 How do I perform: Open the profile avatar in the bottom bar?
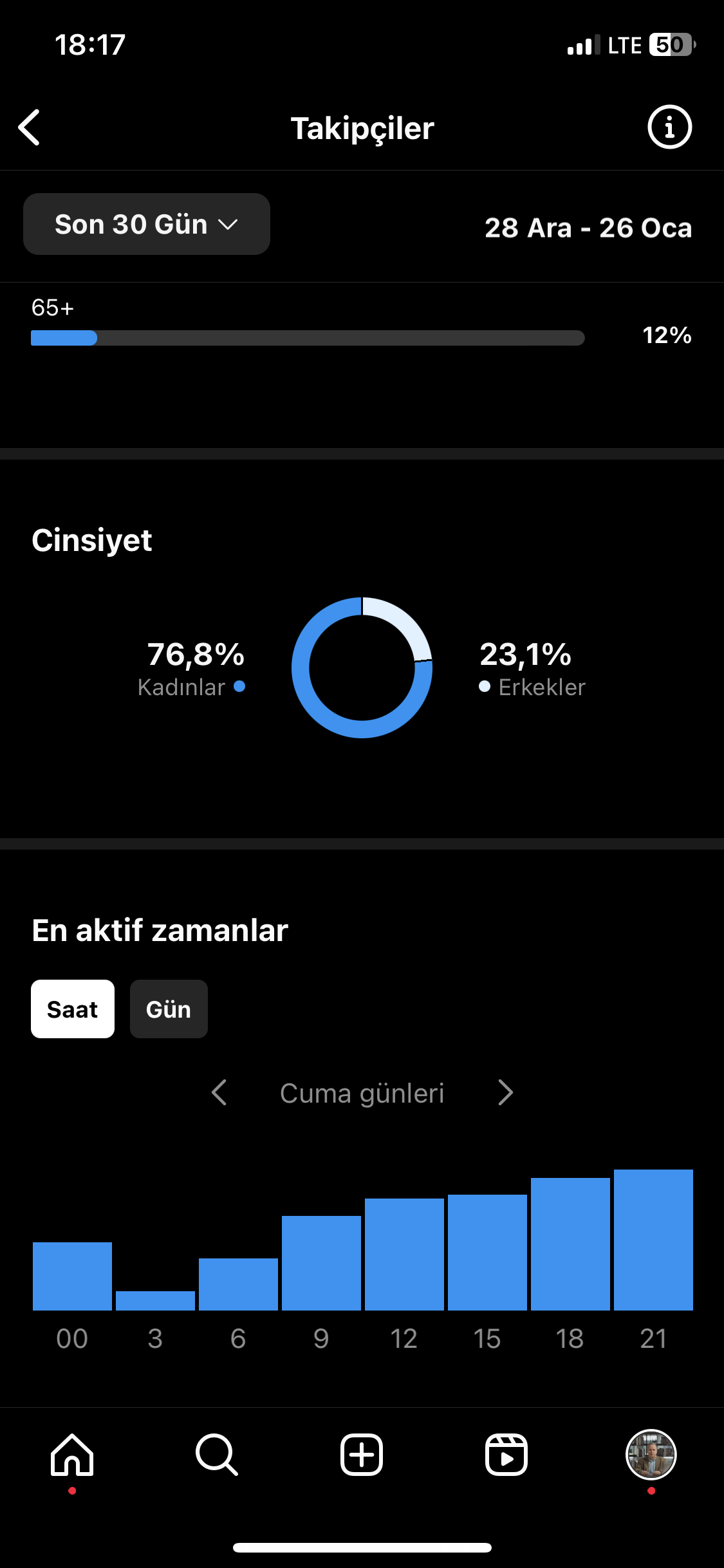pyautogui.click(x=651, y=1455)
